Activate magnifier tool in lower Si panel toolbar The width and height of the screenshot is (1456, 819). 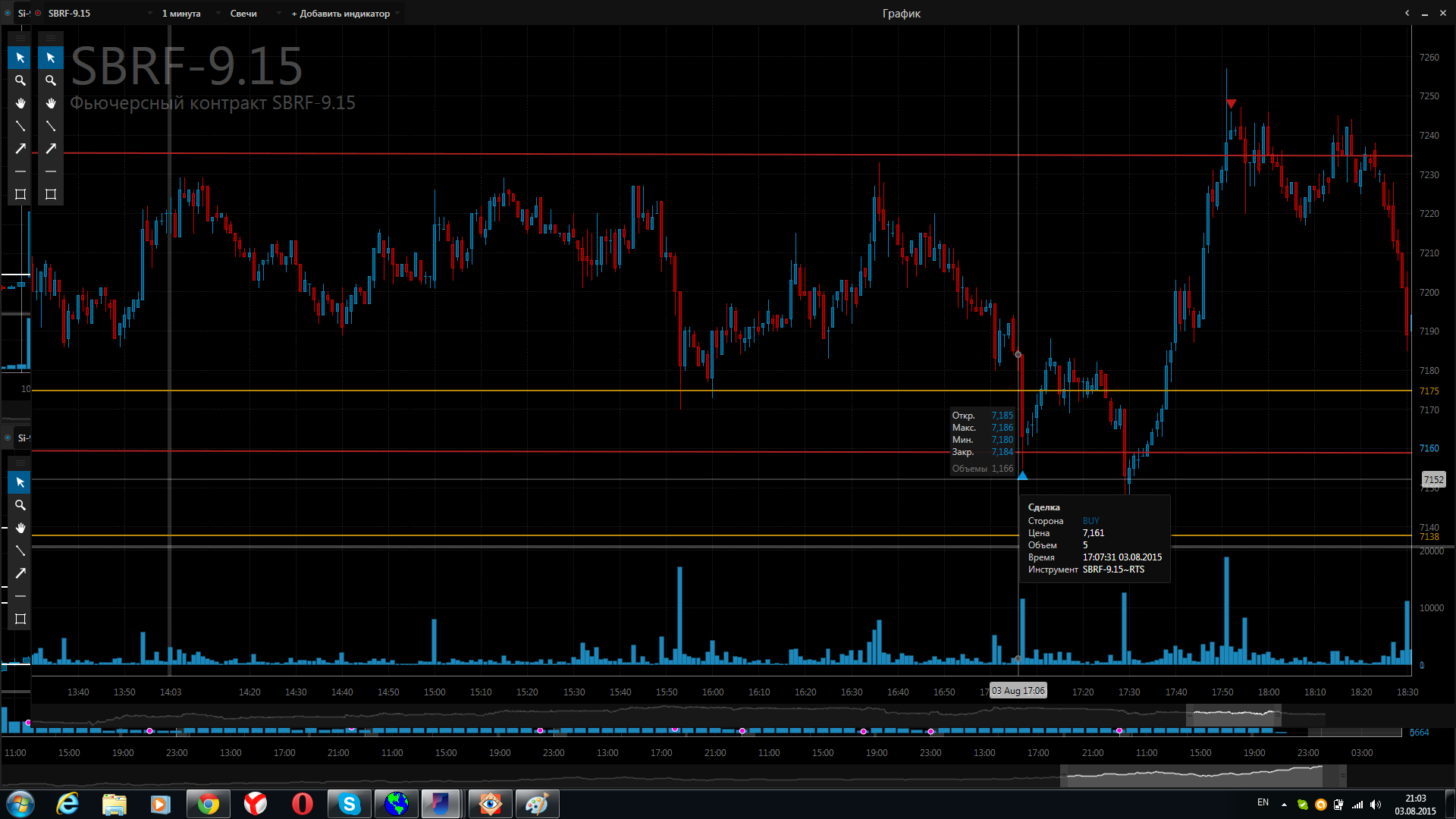pos(20,505)
